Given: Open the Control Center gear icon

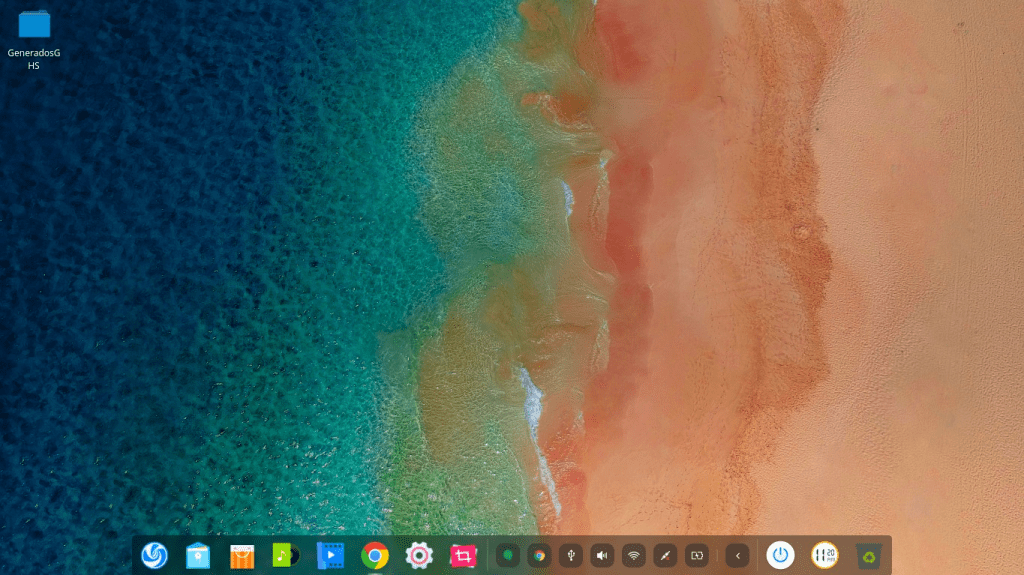Looking at the screenshot, I should (419, 555).
